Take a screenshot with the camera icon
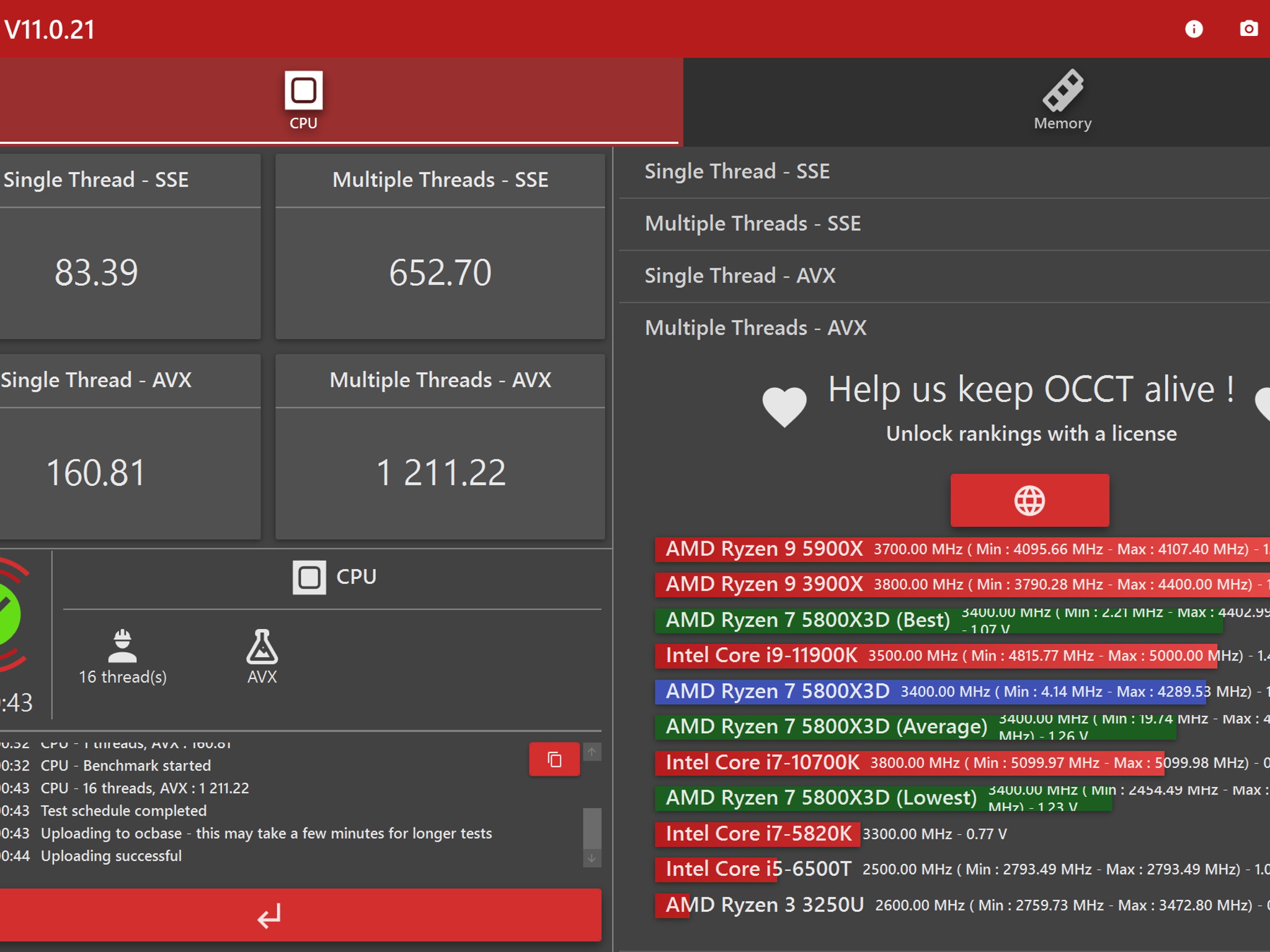The image size is (1270, 952). pyautogui.click(x=1248, y=29)
